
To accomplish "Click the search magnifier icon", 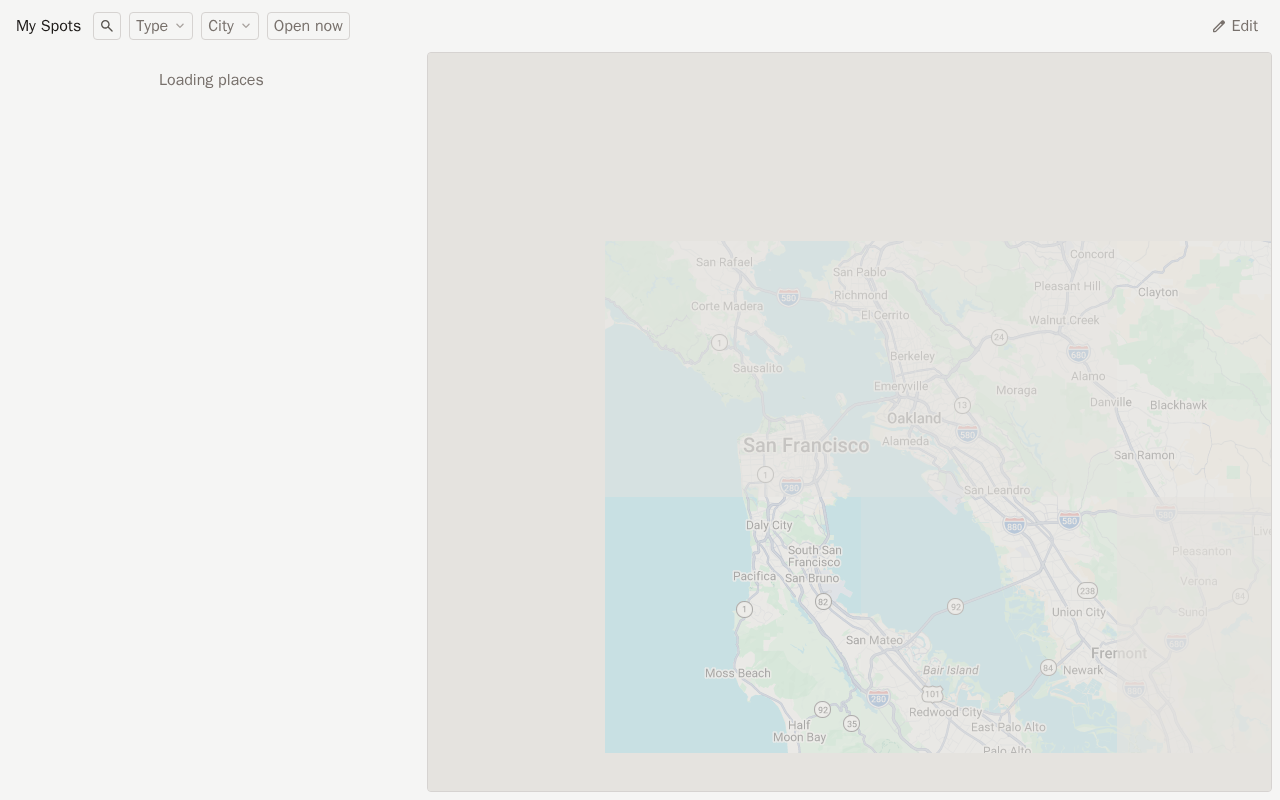I will click(107, 26).
